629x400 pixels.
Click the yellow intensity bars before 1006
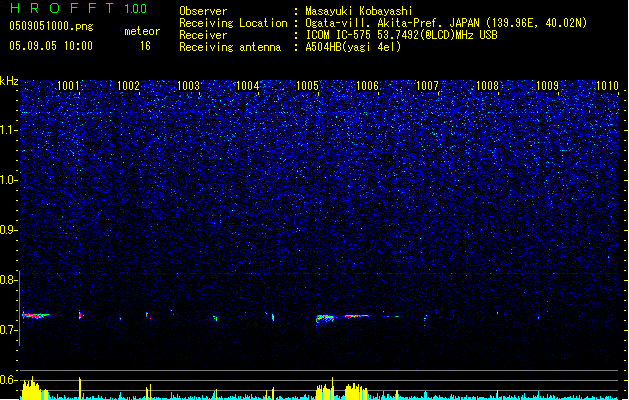(356, 392)
